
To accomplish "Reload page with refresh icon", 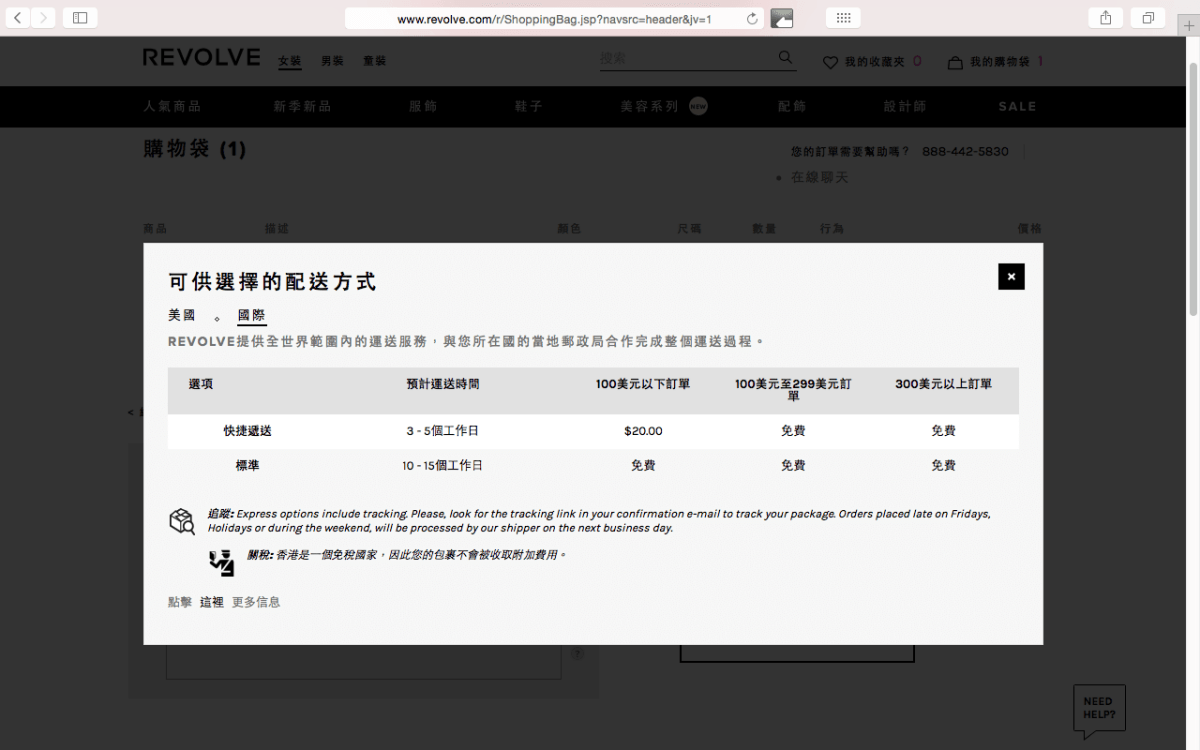I will [x=752, y=19].
